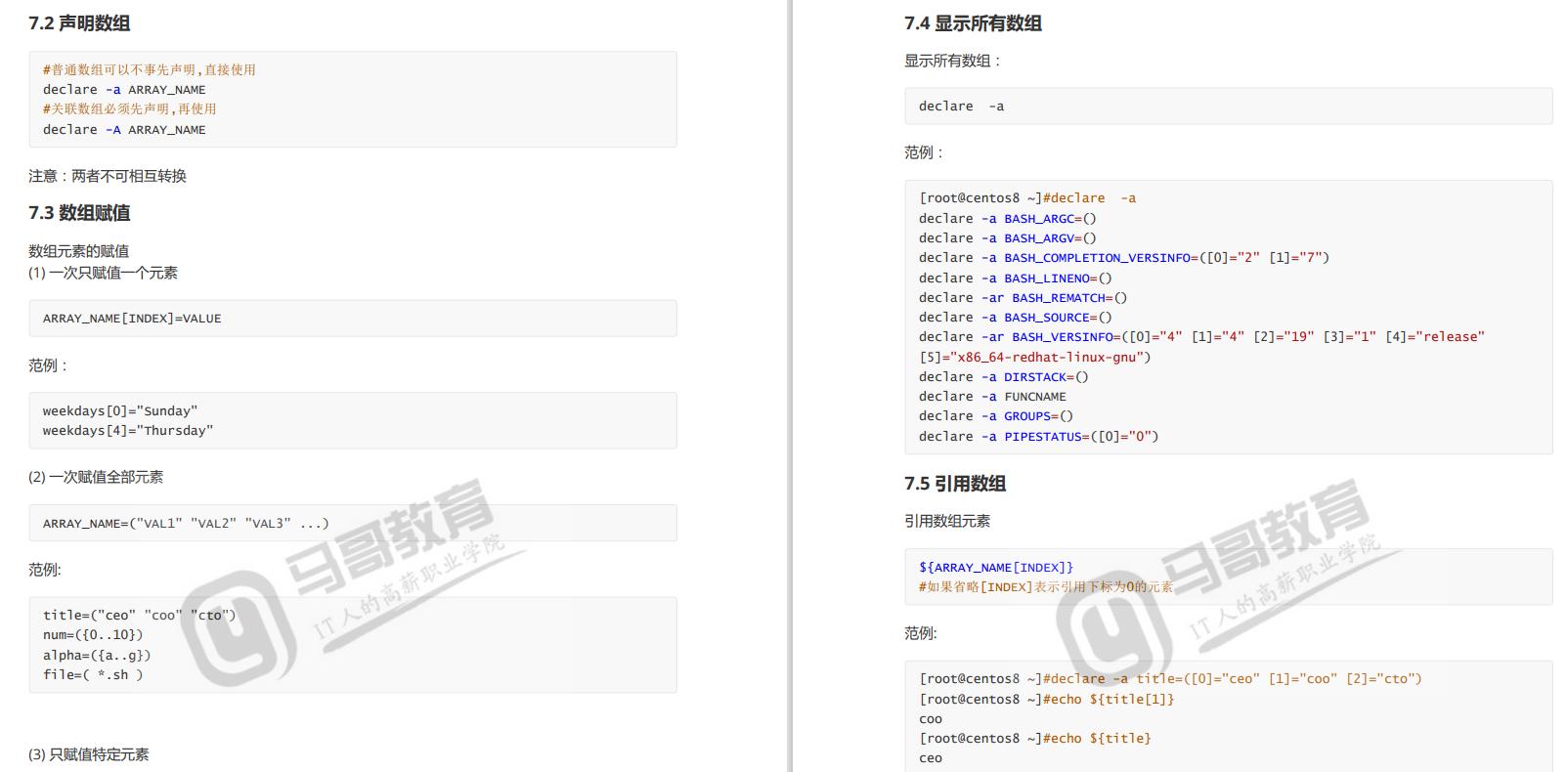Click the output line "ceo" under echo ${title}
1568x772 pixels.
(931, 758)
